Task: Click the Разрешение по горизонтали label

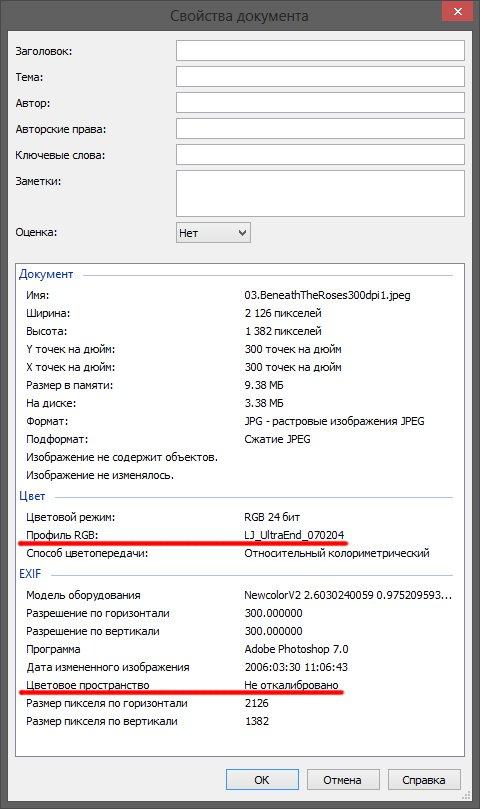Action: coord(98,613)
